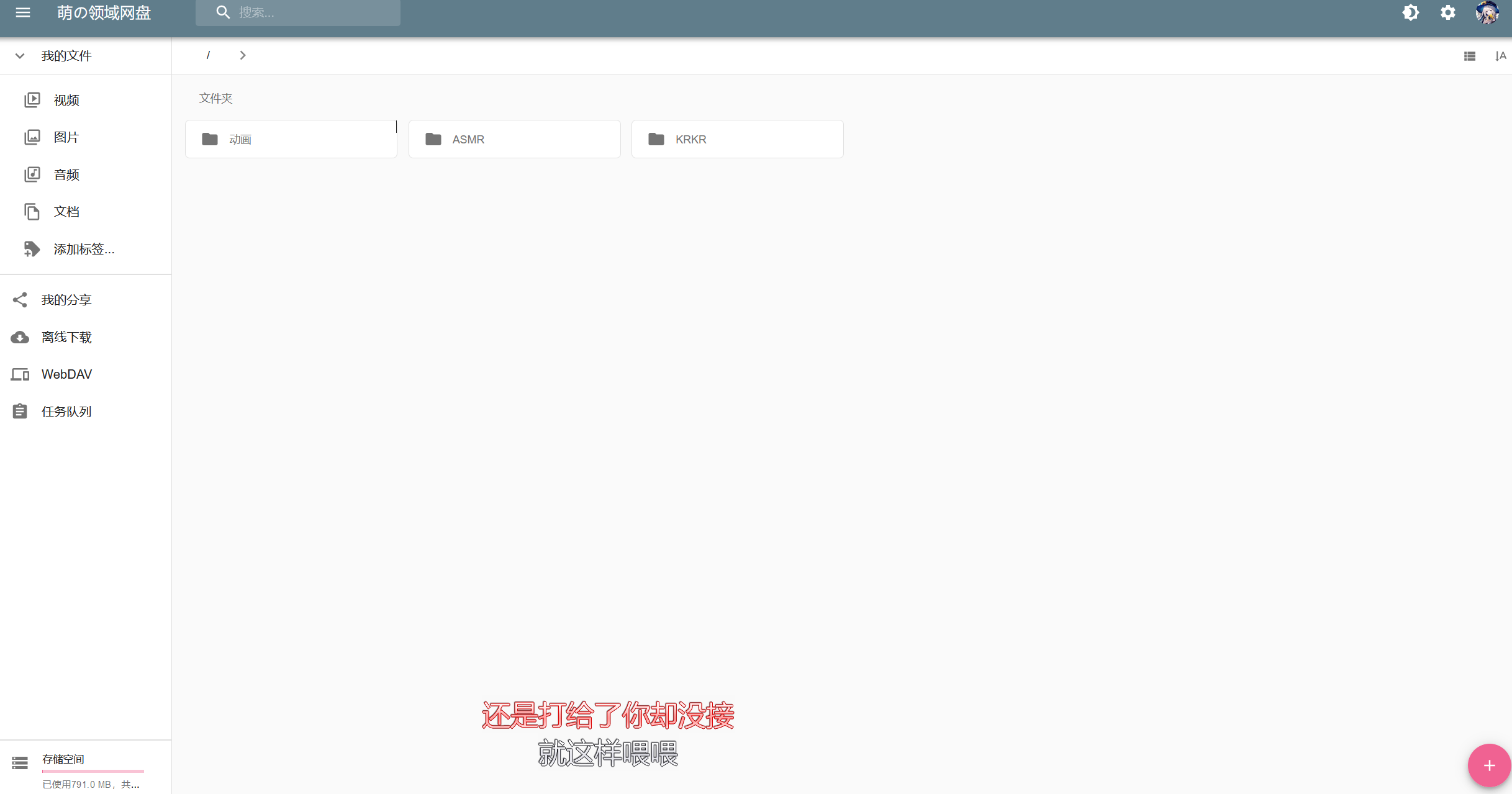This screenshot has width=1512, height=794.
Task: Select 视频 category in the sidebar
Action: 66,100
